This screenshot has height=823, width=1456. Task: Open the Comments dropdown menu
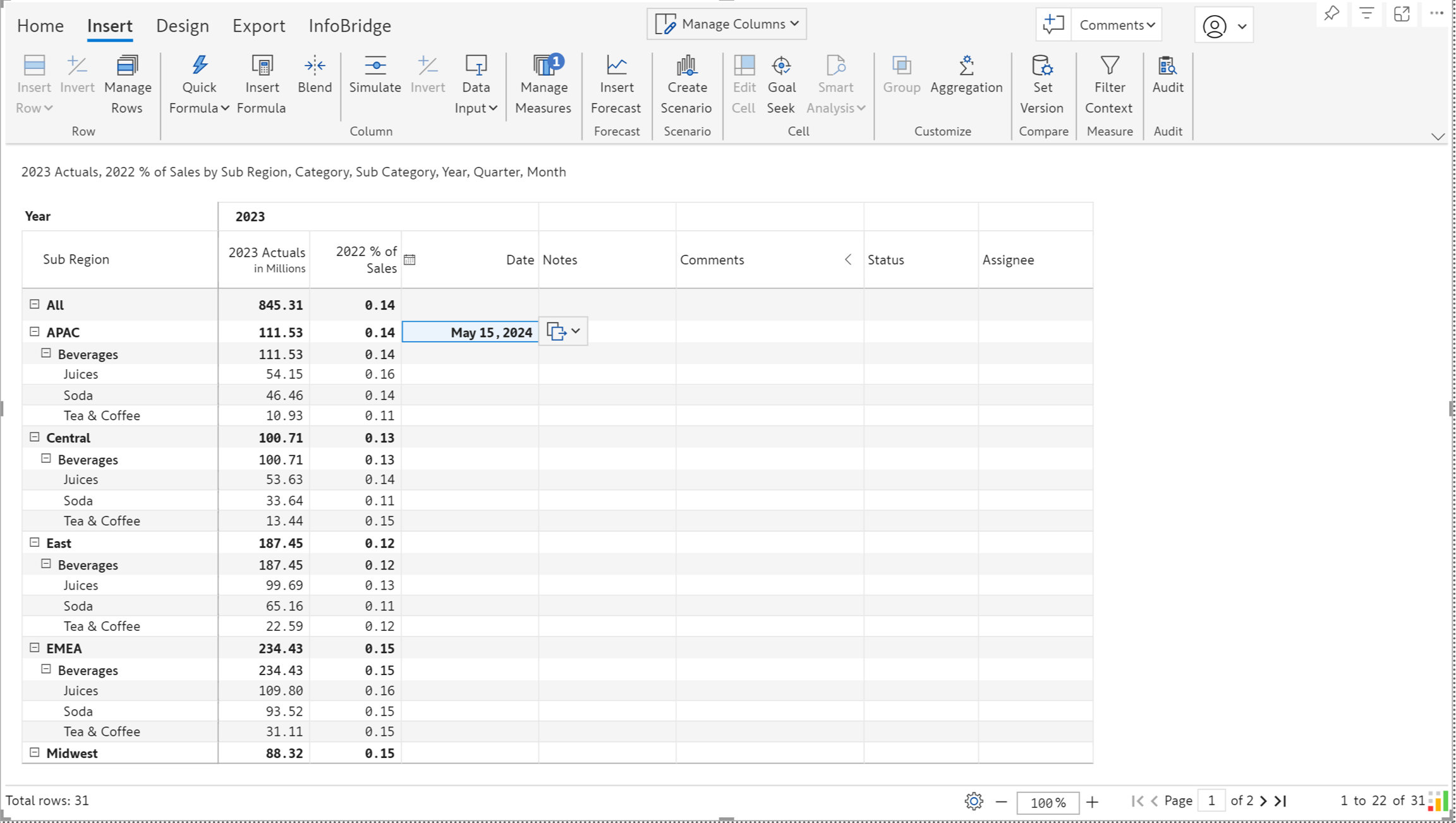point(1117,25)
